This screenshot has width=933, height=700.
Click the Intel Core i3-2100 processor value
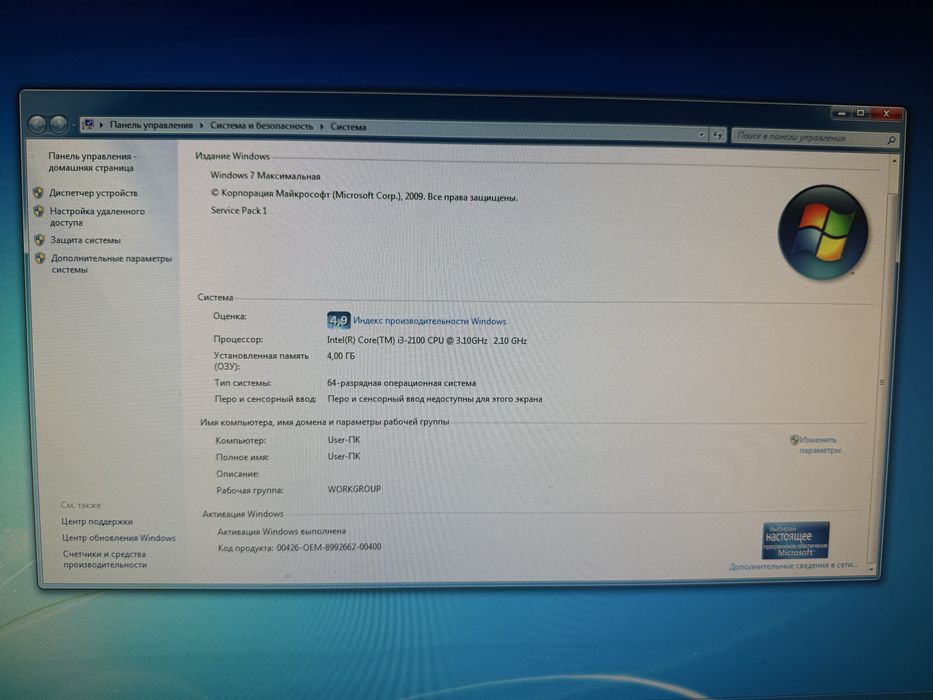click(x=427, y=340)
